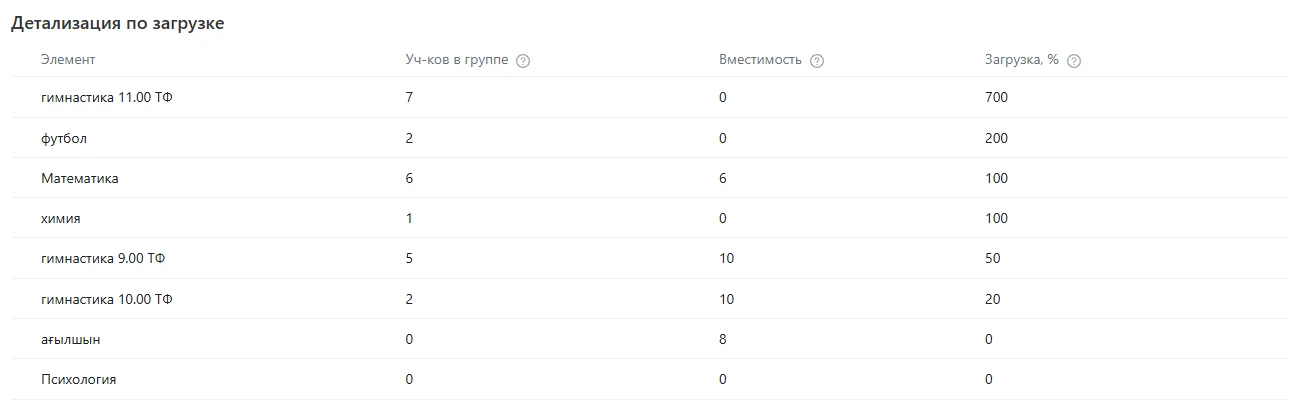The width and height of the screenshot is (1290, 412).
Task: Click the Вместимость column header
Action: tap(760, 60)
